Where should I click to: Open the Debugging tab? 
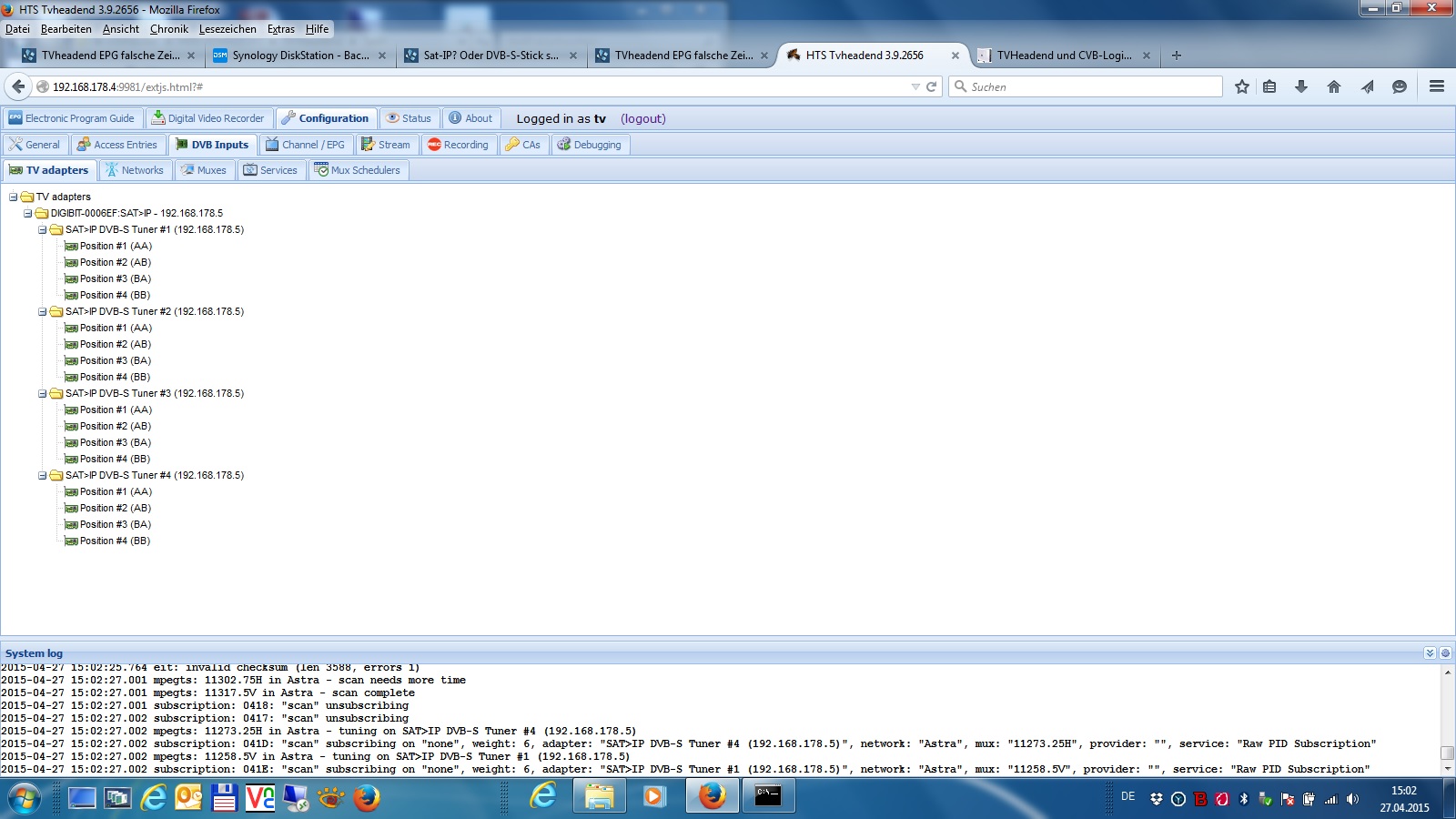pos(590,145)
